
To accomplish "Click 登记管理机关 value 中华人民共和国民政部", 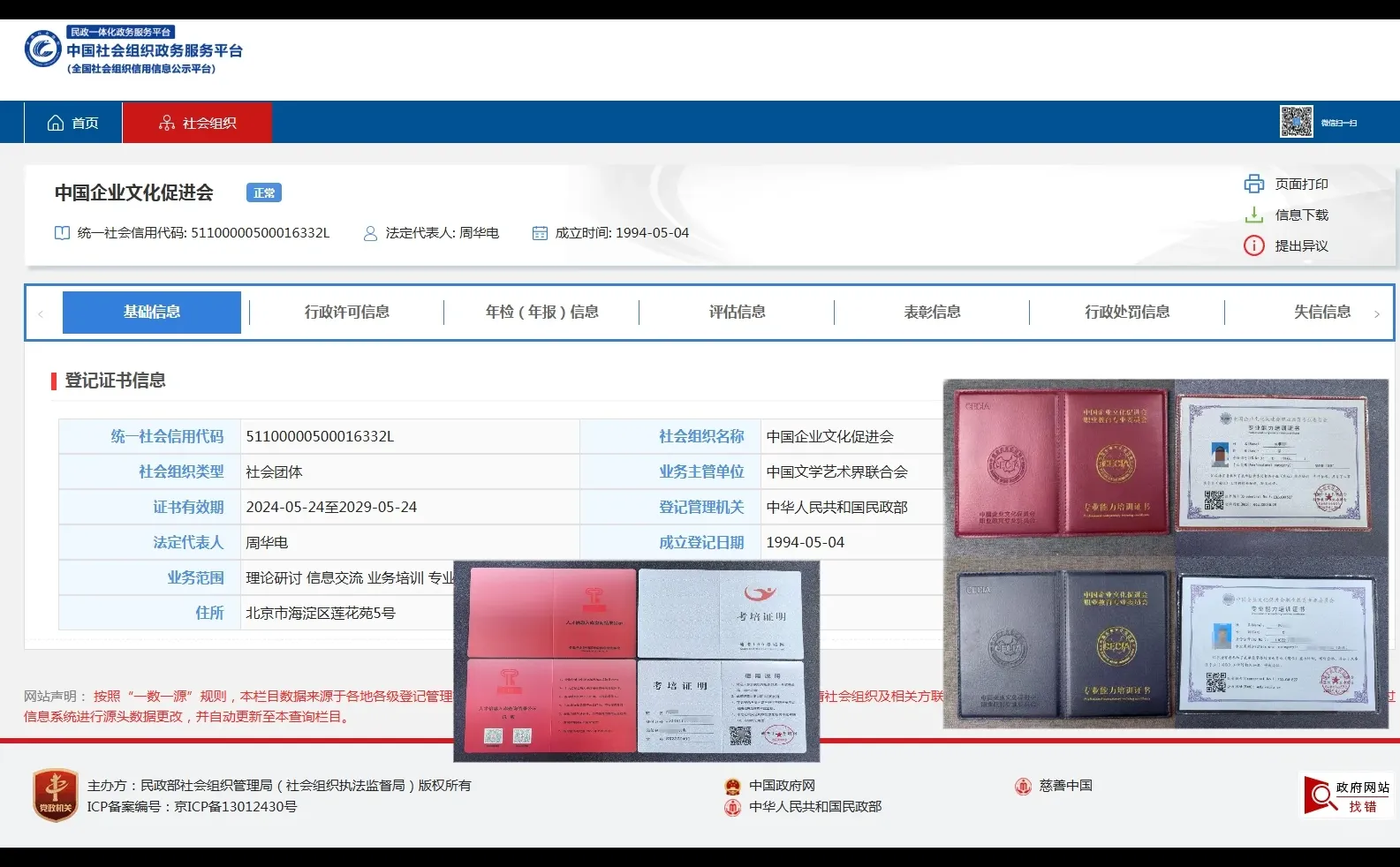I will pyautogui.click(x=837, y=507).
